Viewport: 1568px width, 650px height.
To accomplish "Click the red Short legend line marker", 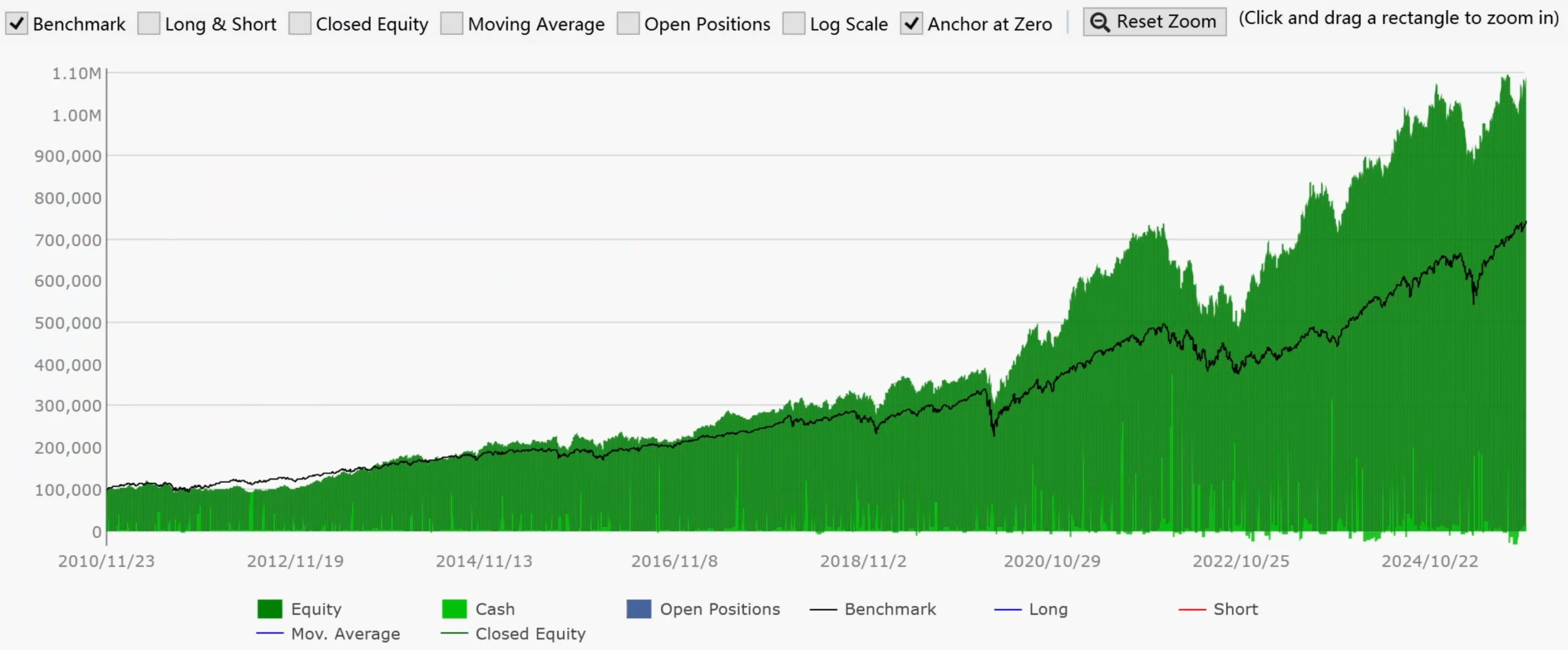I will (1192, 610).
